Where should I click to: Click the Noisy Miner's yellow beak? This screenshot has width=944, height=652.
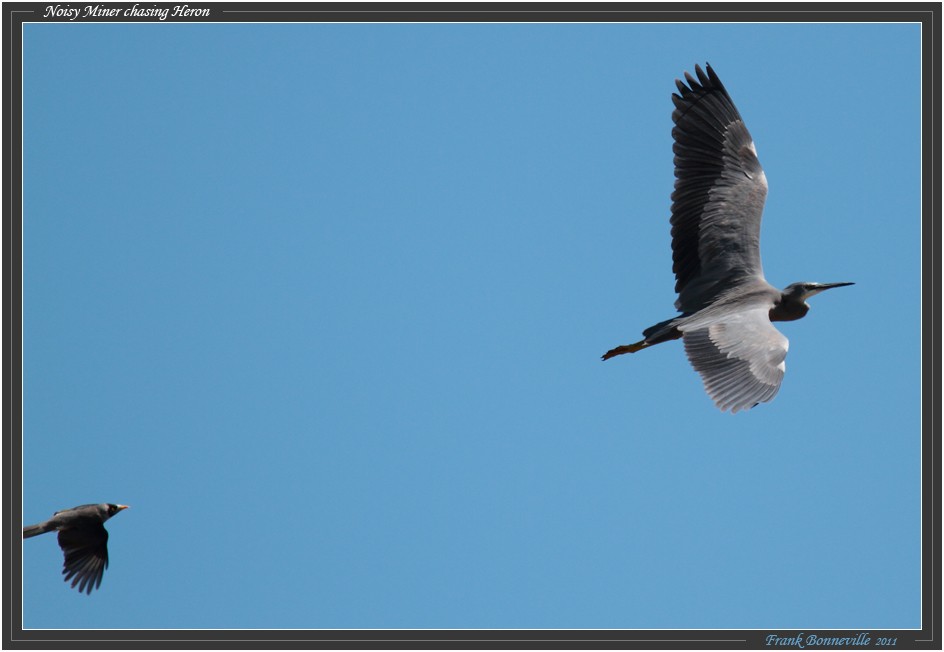pyautogui.click(x=122, y=508)
